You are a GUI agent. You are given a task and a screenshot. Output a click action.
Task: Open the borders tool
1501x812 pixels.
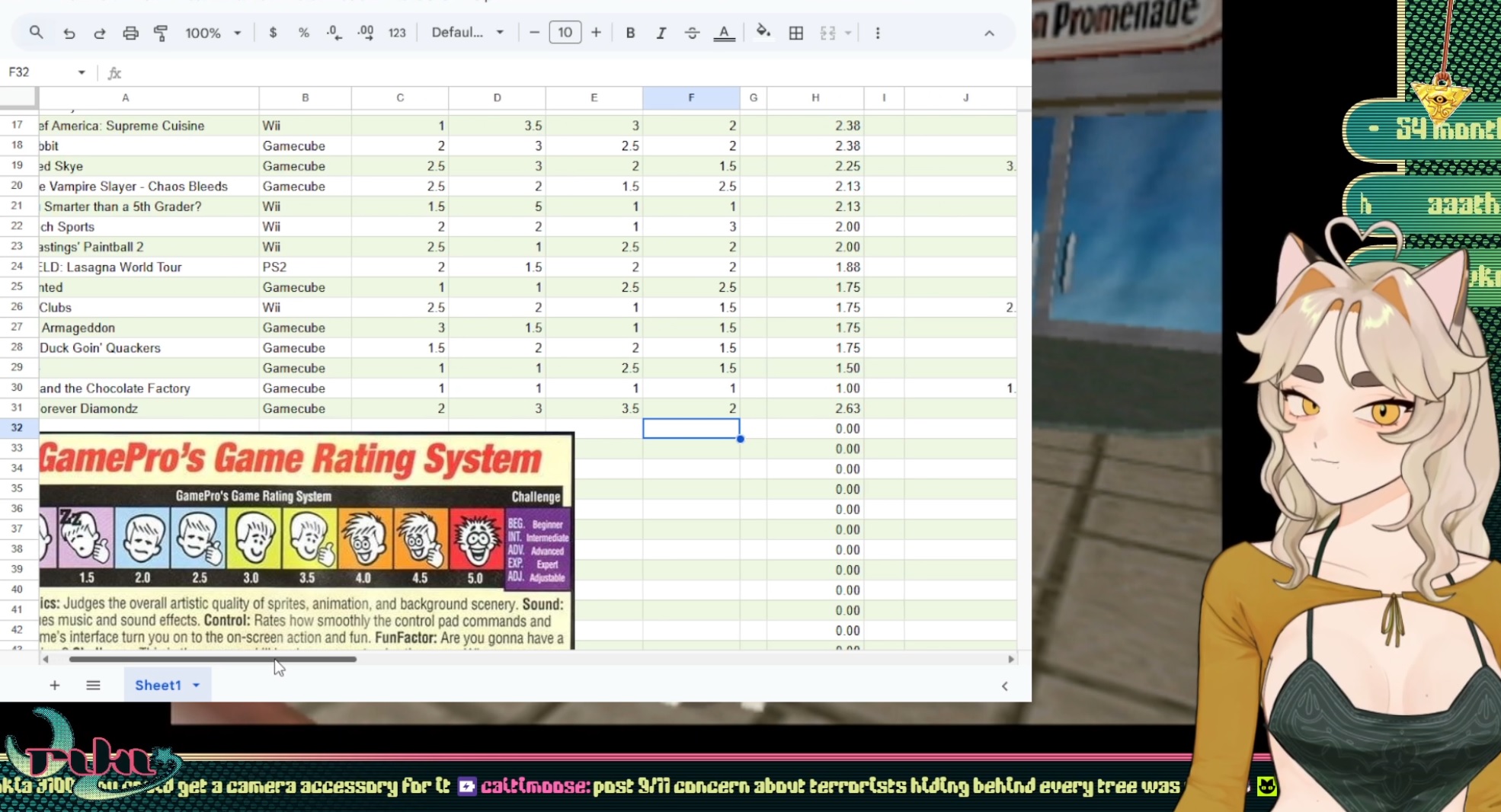795,33
